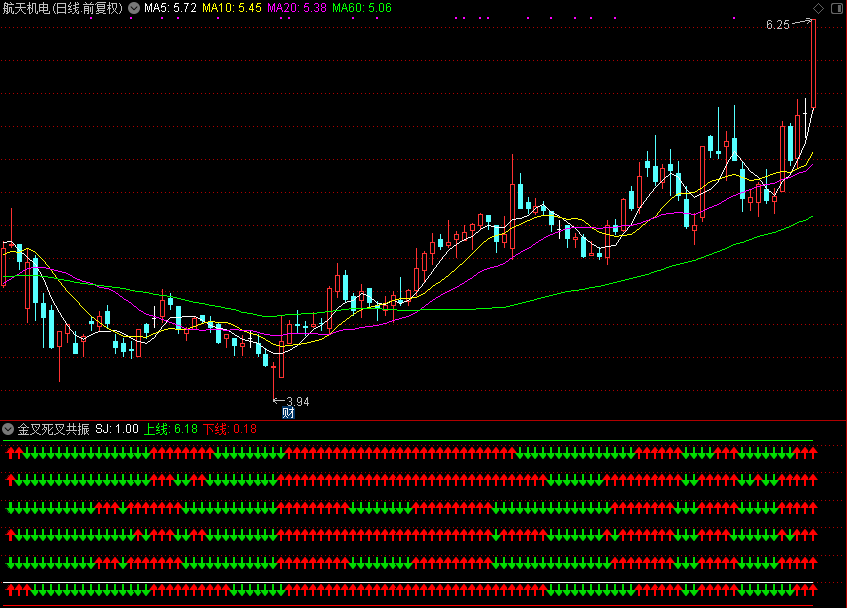
Task: Click the 金叉死叉共振 indicator name
Action: (54, 429)
